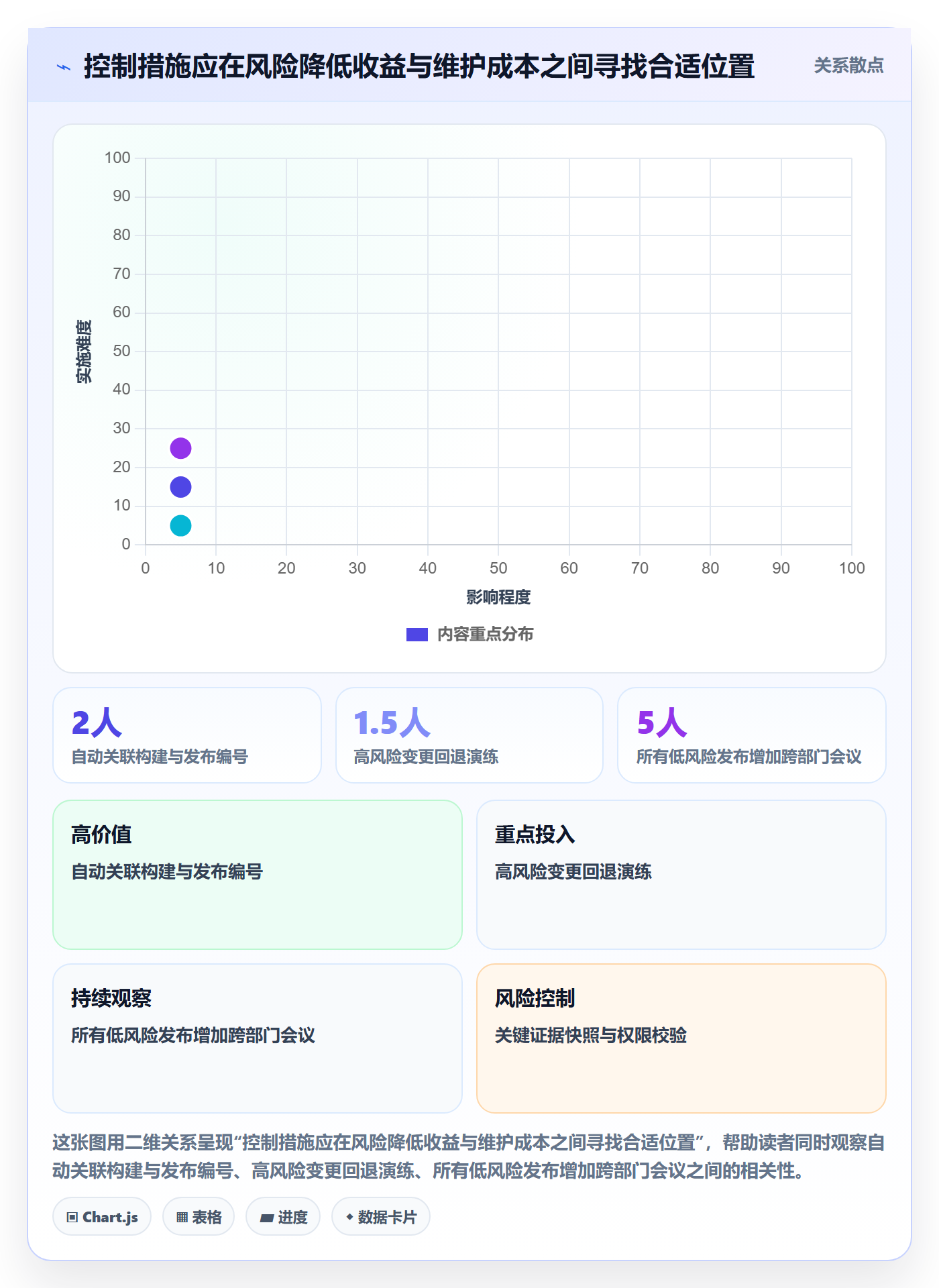Click 高风险变更回退演练 in the 重点投入 card
939x1288 pixels.
coord(573,871)
